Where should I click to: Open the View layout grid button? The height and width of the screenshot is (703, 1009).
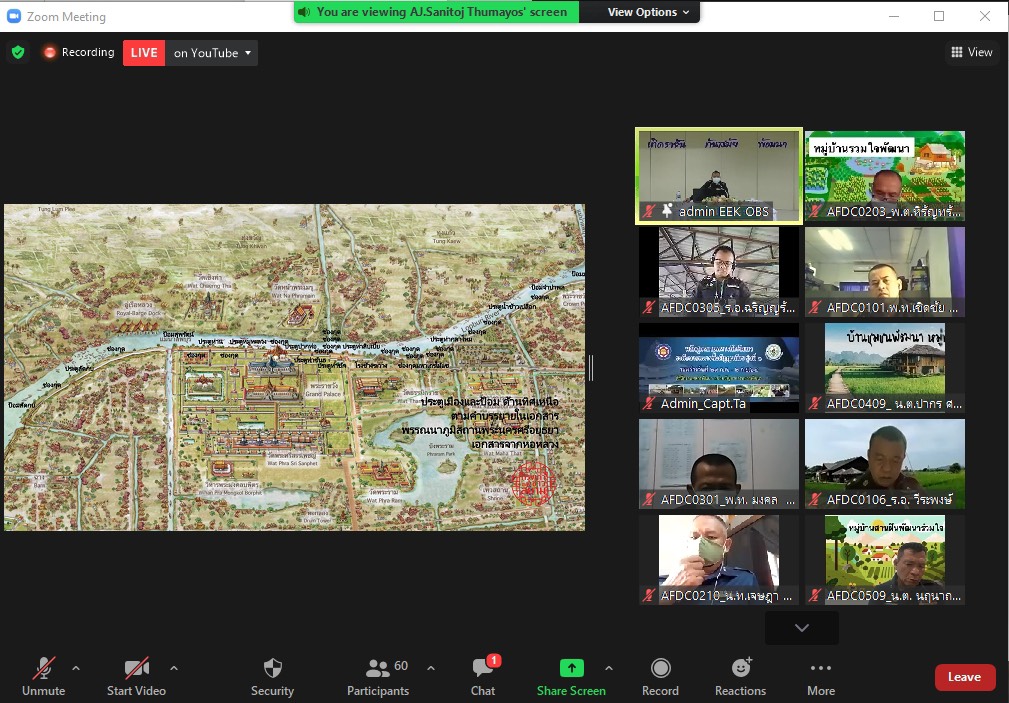[x=972, y=52]
